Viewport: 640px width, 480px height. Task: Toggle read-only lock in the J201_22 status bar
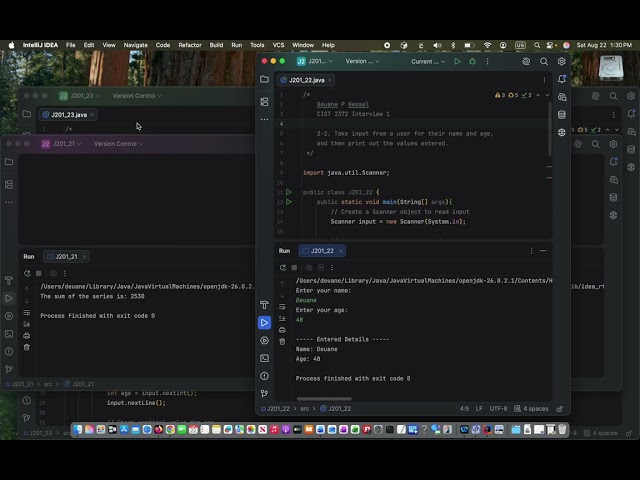(560, 409)
